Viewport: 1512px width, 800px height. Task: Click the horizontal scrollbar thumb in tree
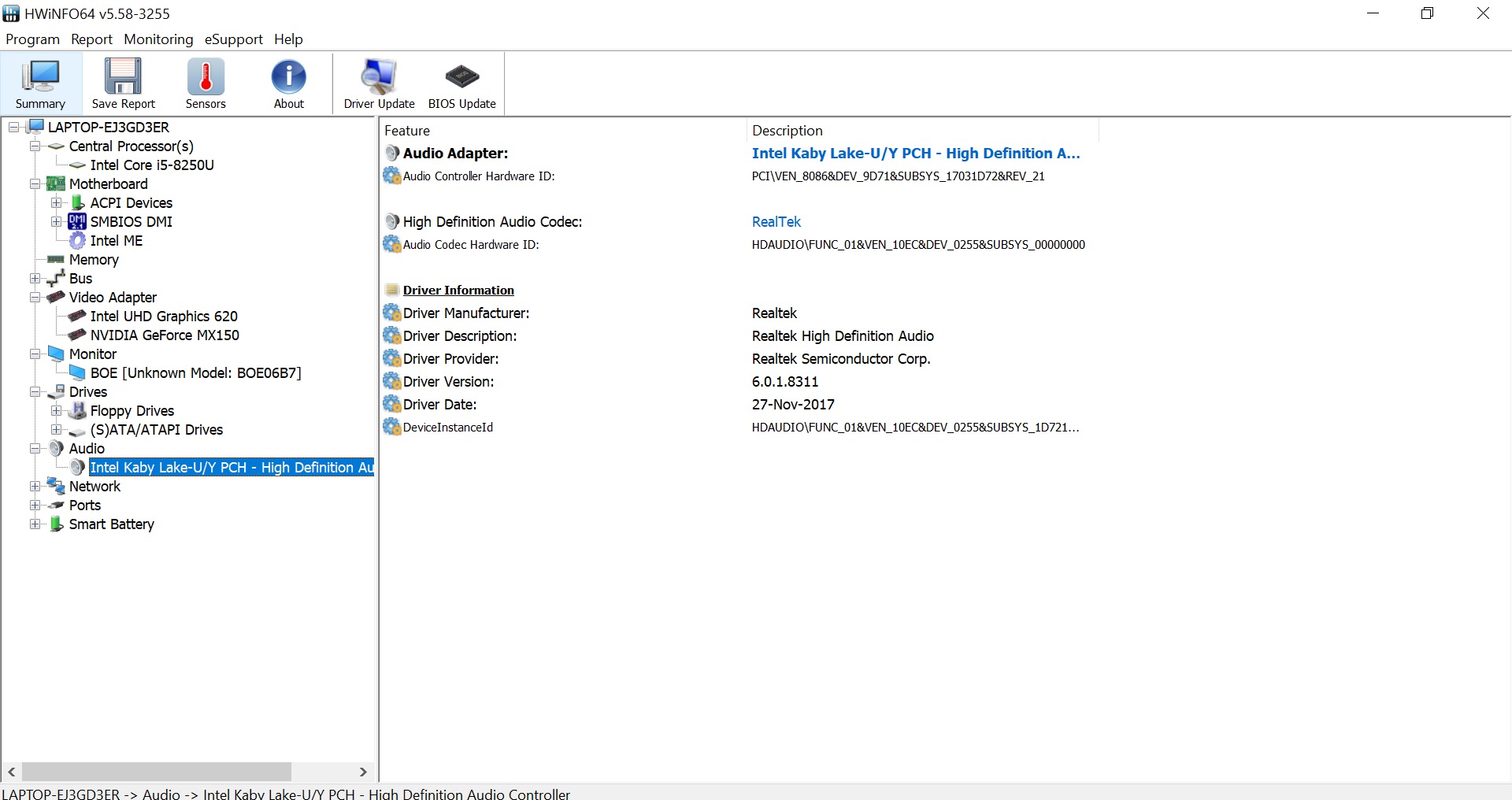click(157, 772)
